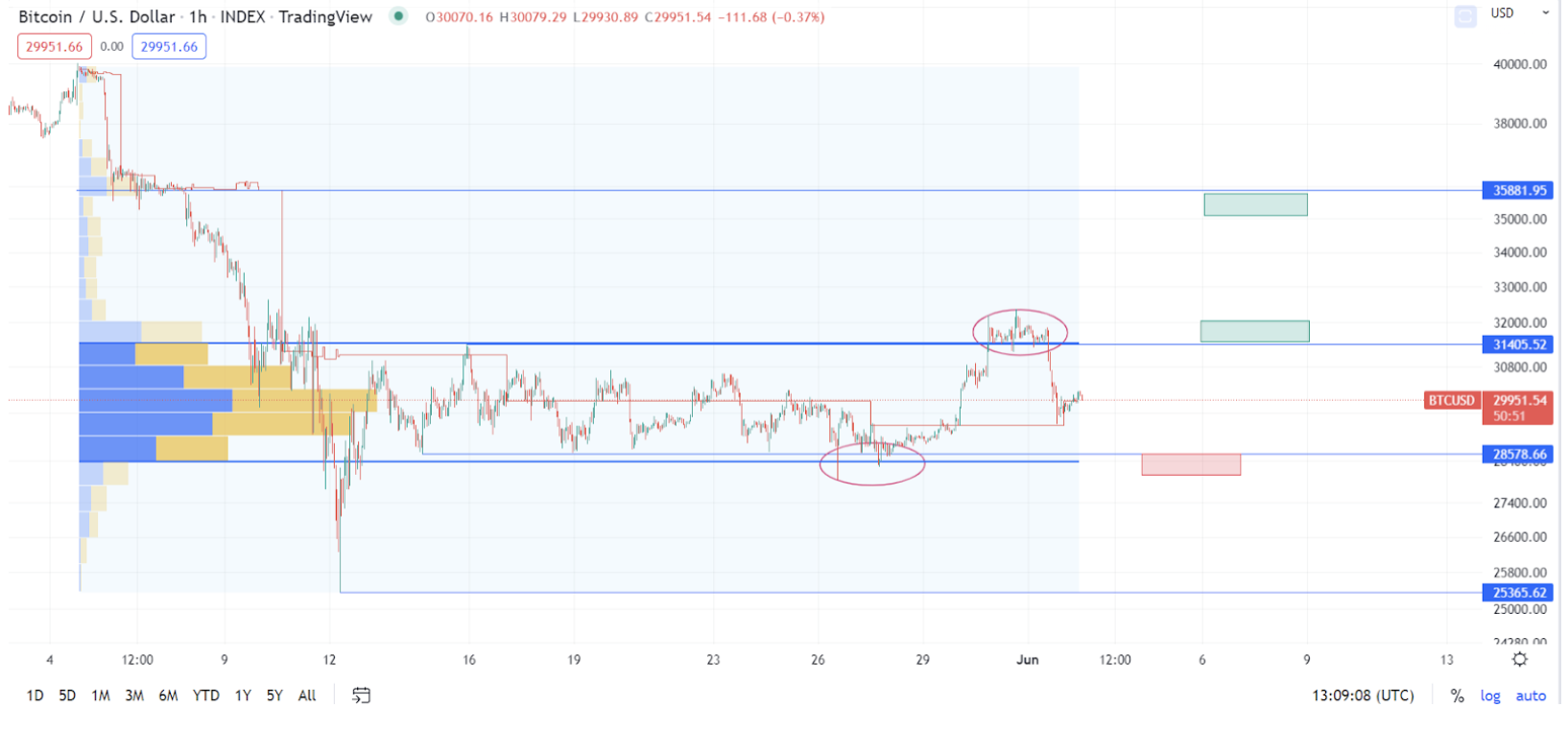Click the fullscreen frame icon beside USD
Image resolution: width=1568 pixels, height=731 pixels.
1464,16
